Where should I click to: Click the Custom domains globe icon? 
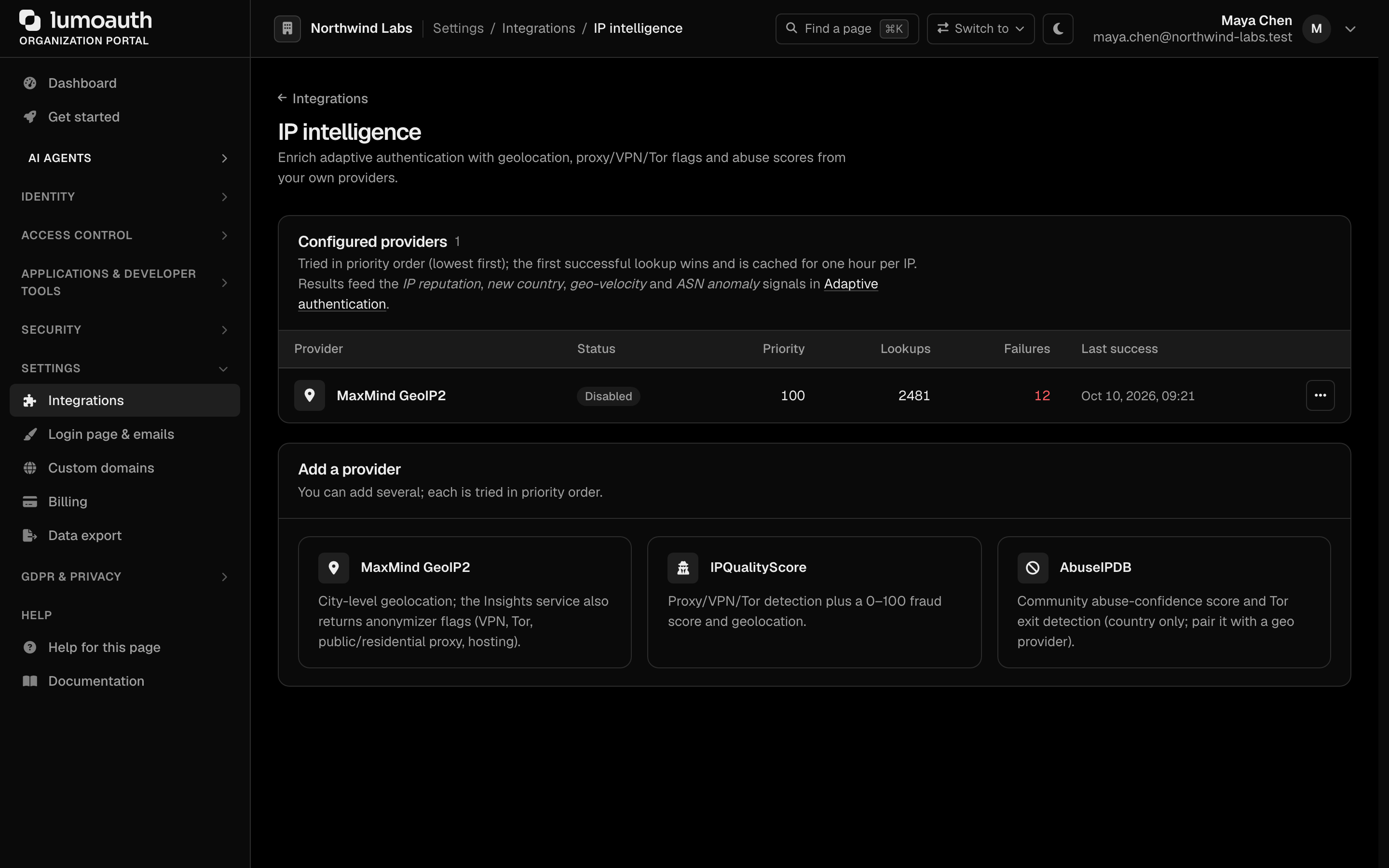coord(30,468)
